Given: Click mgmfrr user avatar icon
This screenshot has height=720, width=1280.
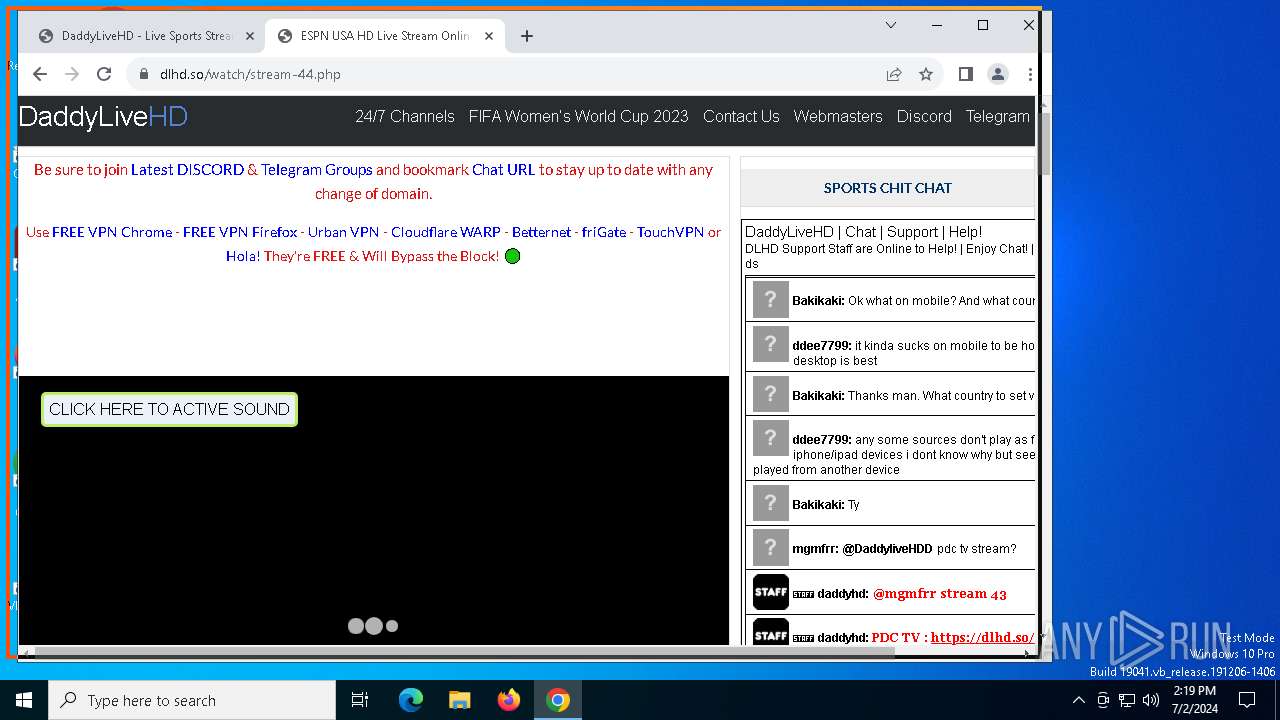Looking at the screenshot, I should point(771,548).
